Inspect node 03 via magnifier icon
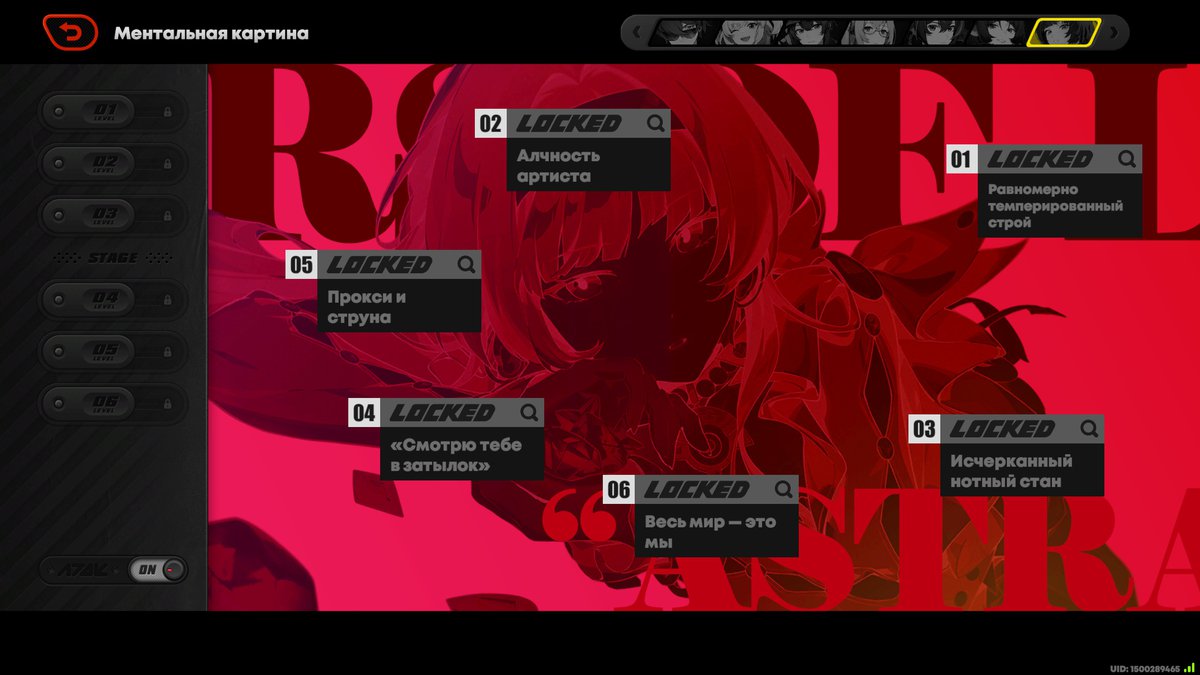1200x675 pixels. click(1089, 429)
